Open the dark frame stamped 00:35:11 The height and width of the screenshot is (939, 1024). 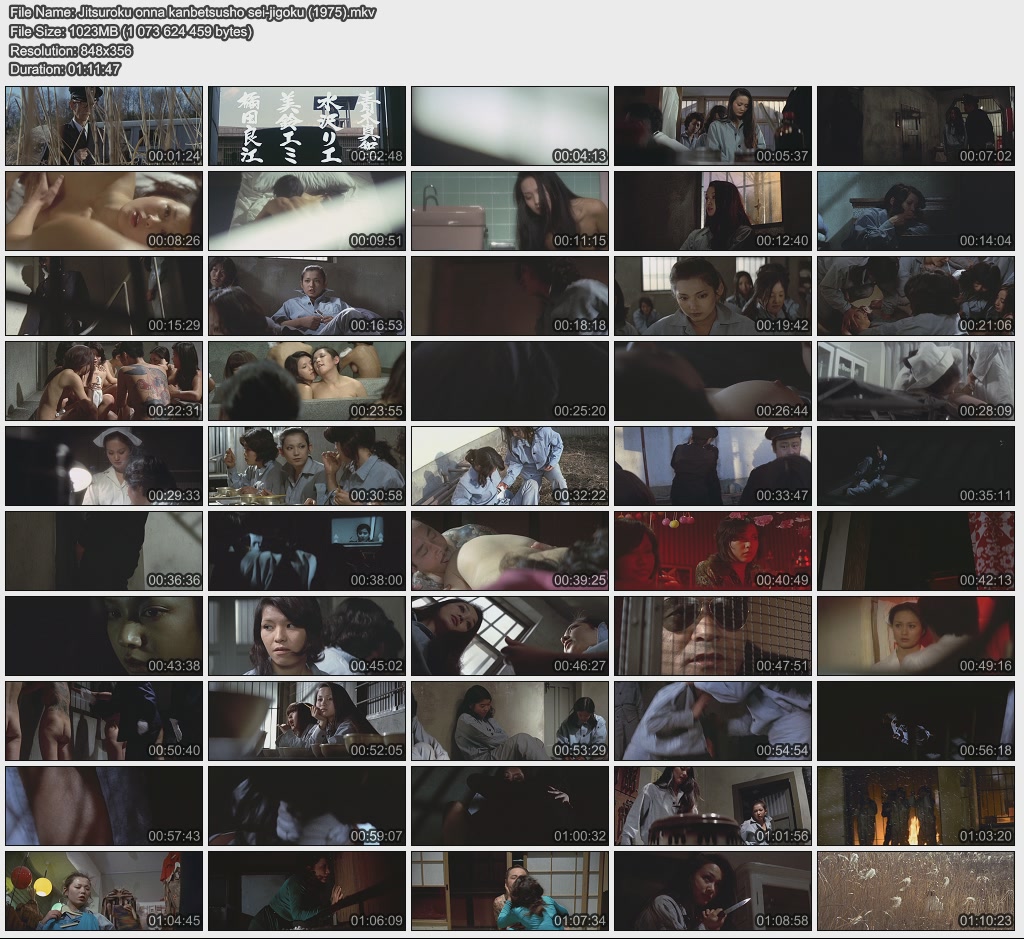[916, 466]
